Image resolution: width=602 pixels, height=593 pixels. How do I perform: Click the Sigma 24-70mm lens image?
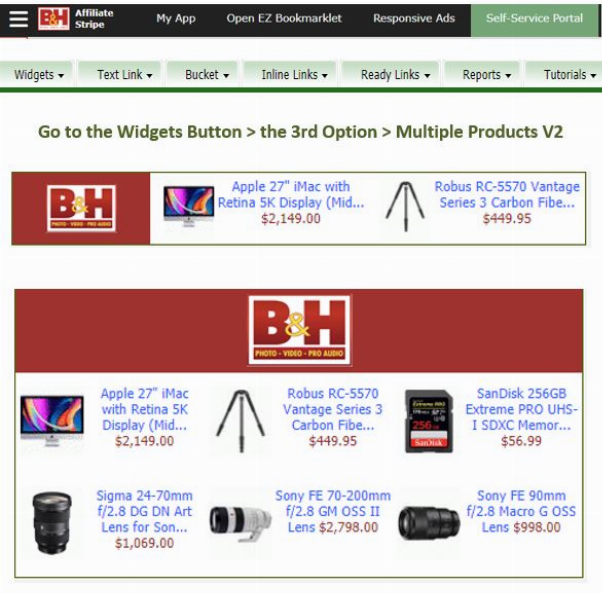pyautogui.click(x=52, y=522)
